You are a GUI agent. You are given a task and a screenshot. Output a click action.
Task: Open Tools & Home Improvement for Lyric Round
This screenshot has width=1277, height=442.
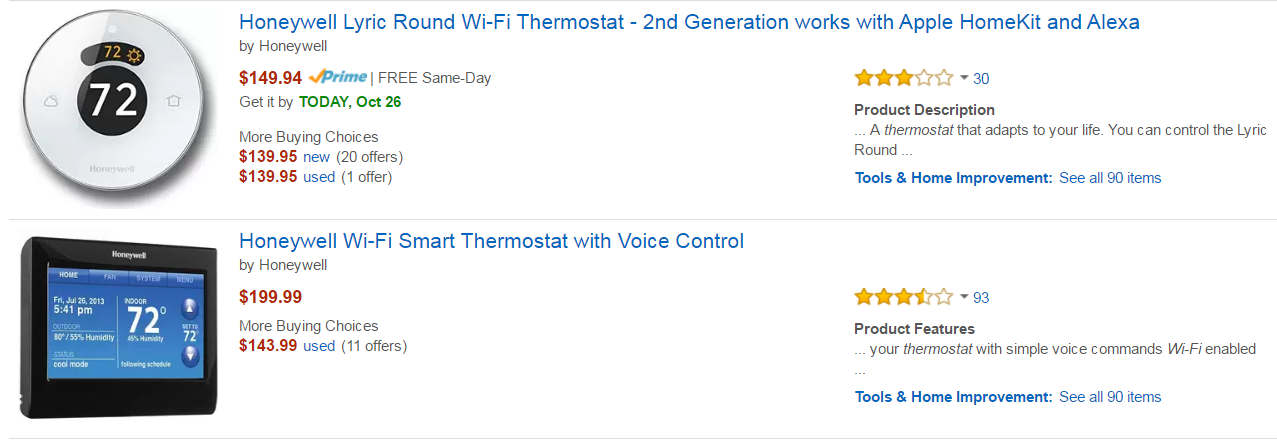(x=953, y=178)
